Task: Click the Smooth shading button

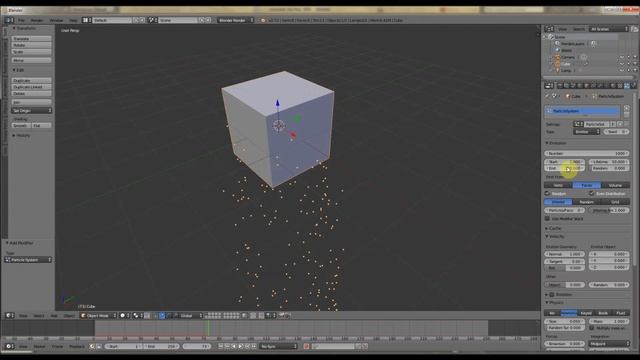Action: click(21, 125)
